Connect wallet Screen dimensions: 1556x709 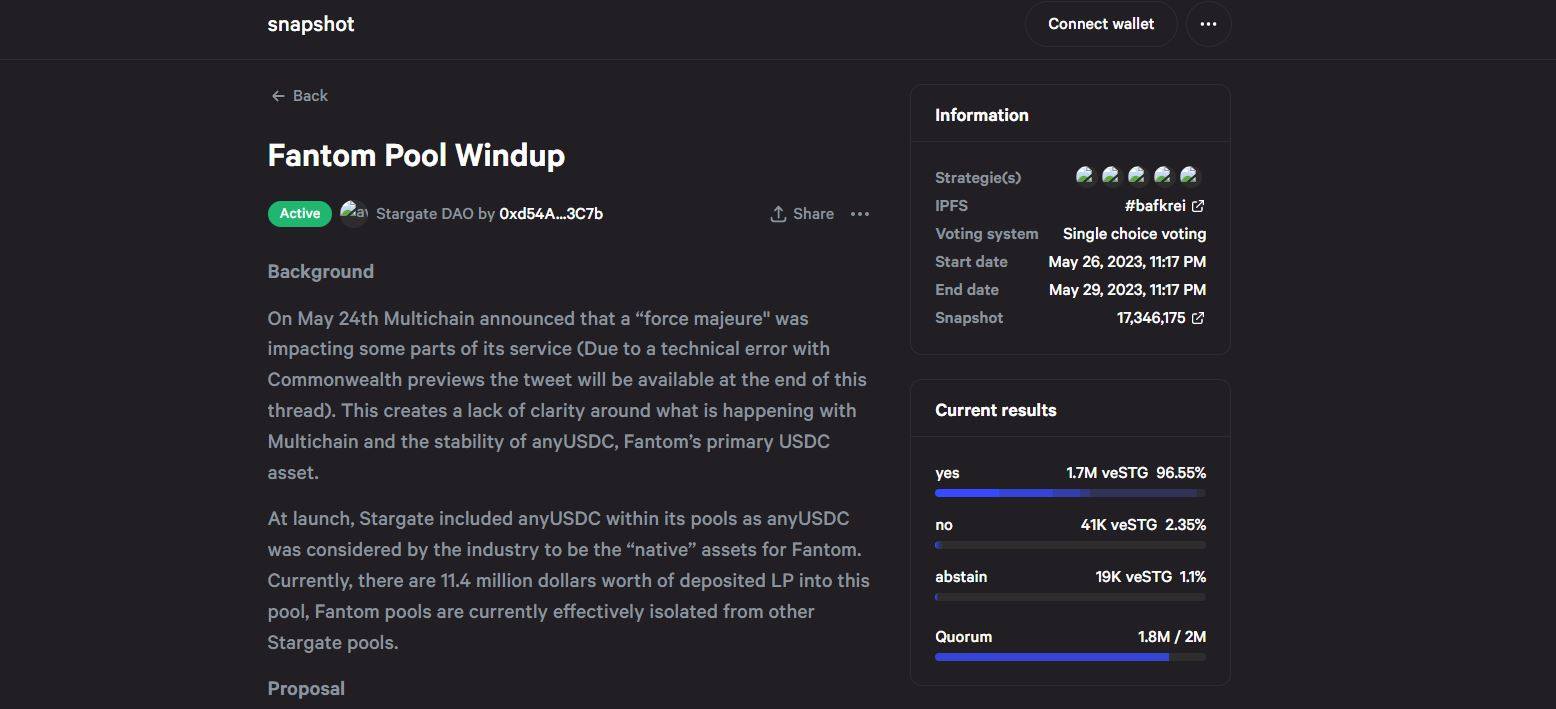[x=1101, y=24]
